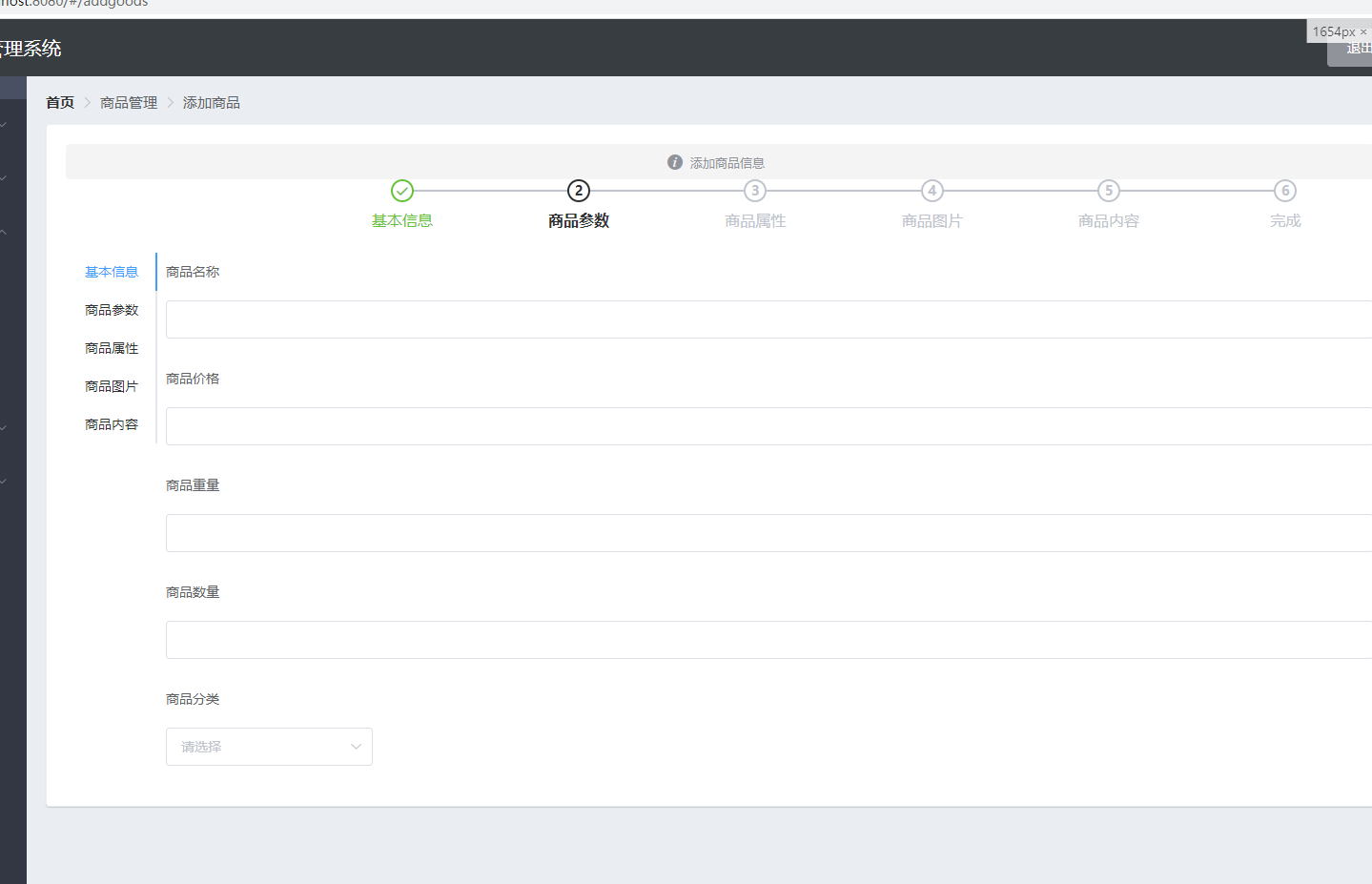Open the 商品分类 请选择 dropdown
1372x884 pixels.
(269, 747)
